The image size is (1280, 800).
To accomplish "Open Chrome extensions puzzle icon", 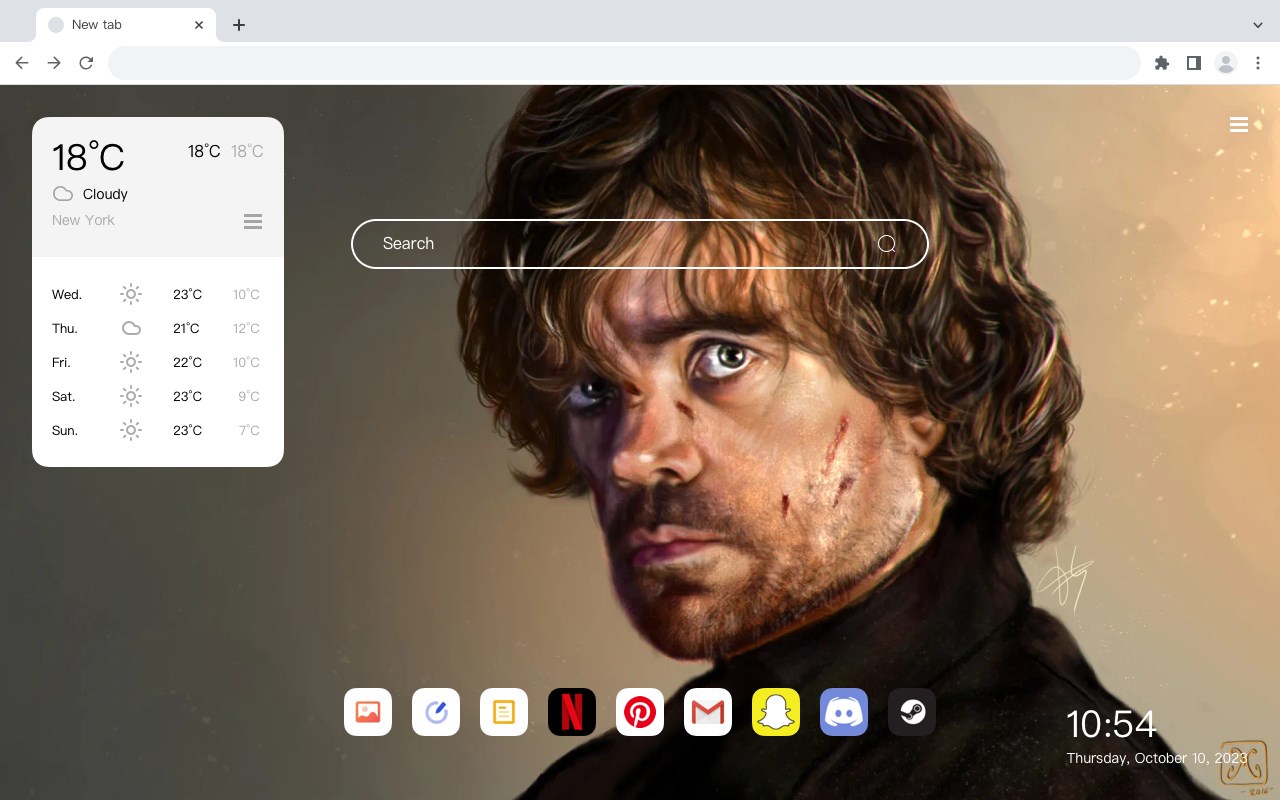I will [x=1162, y=63].
